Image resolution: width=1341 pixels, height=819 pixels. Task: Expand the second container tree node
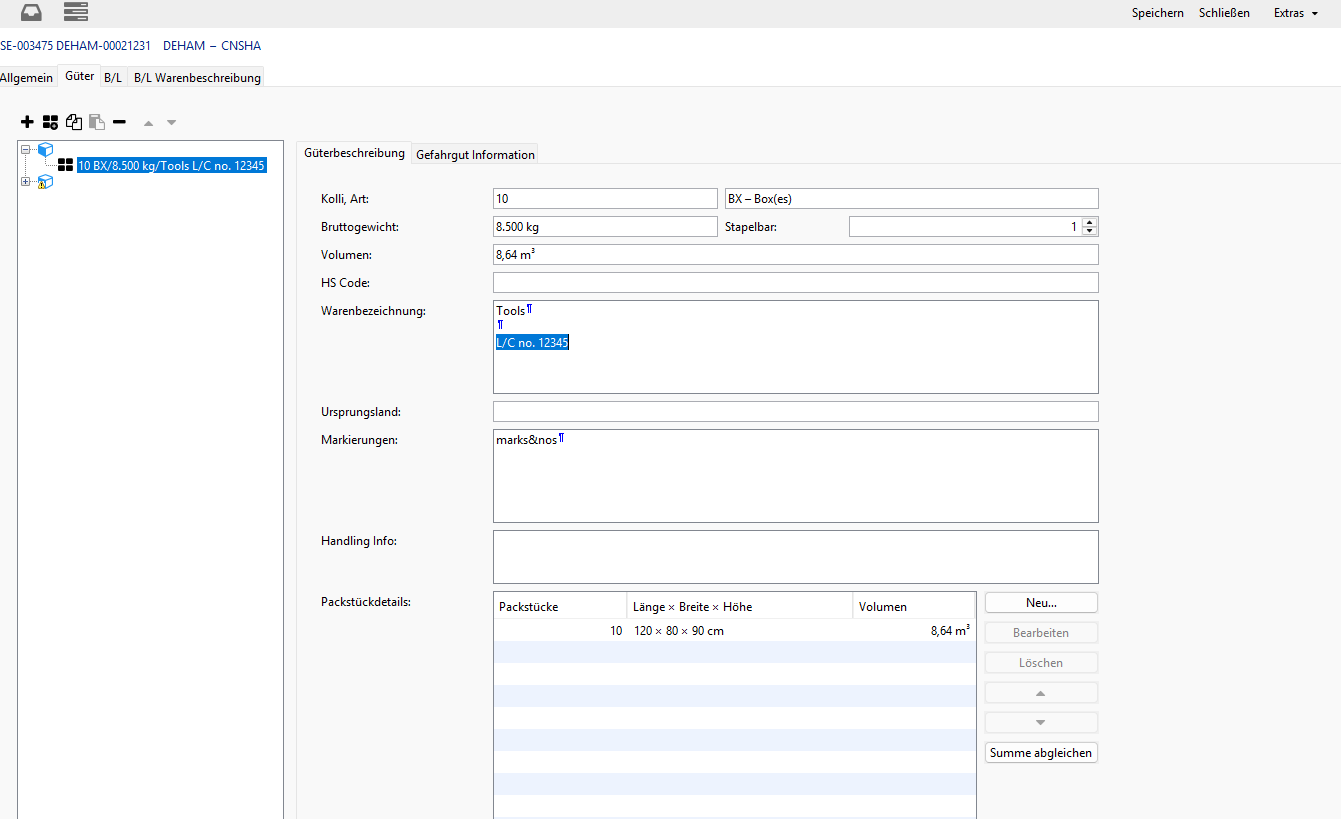[x=26, y=182]
